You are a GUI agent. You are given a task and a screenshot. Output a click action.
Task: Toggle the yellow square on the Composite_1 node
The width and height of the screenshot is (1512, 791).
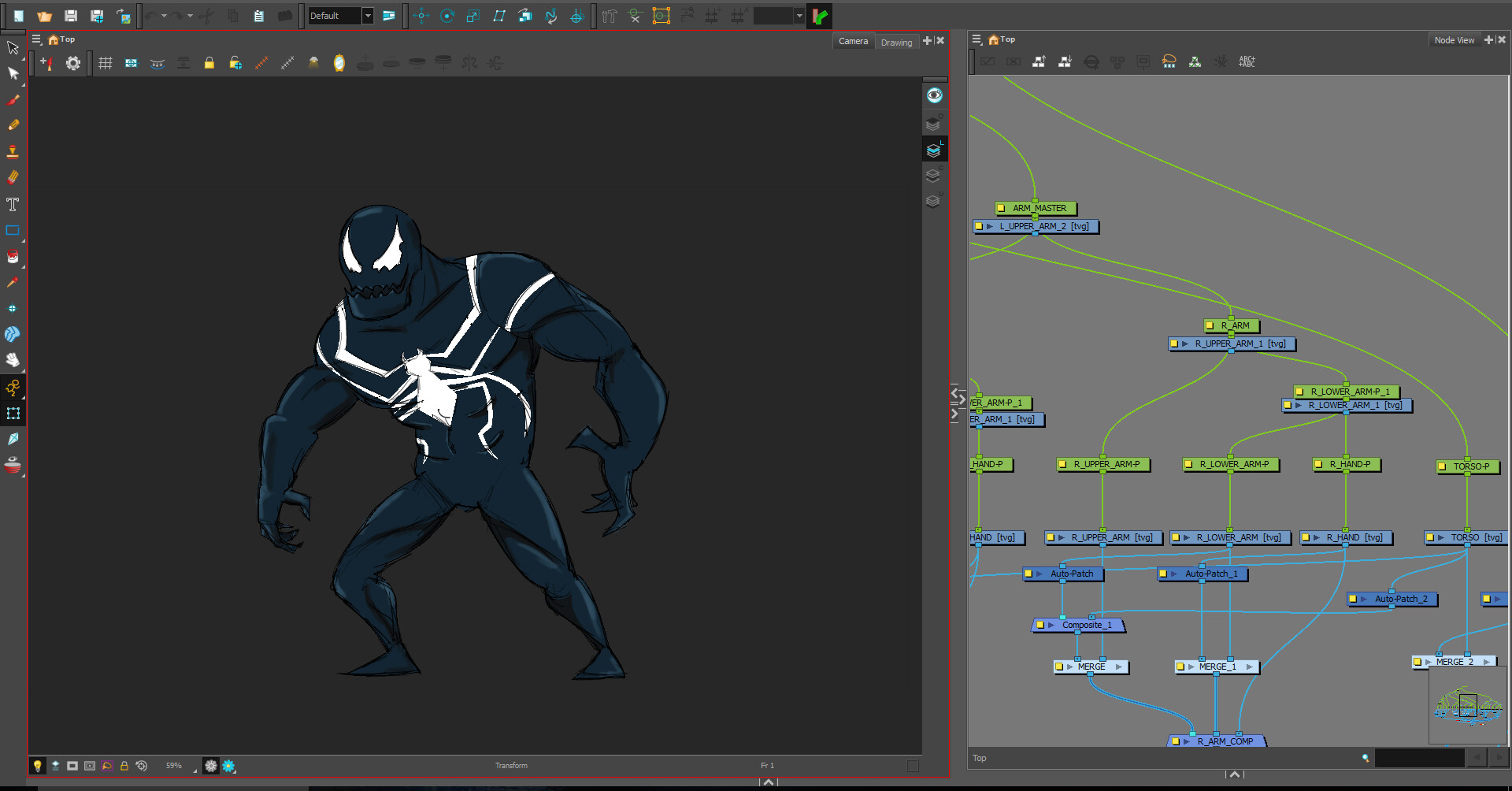click(1039, 625)
